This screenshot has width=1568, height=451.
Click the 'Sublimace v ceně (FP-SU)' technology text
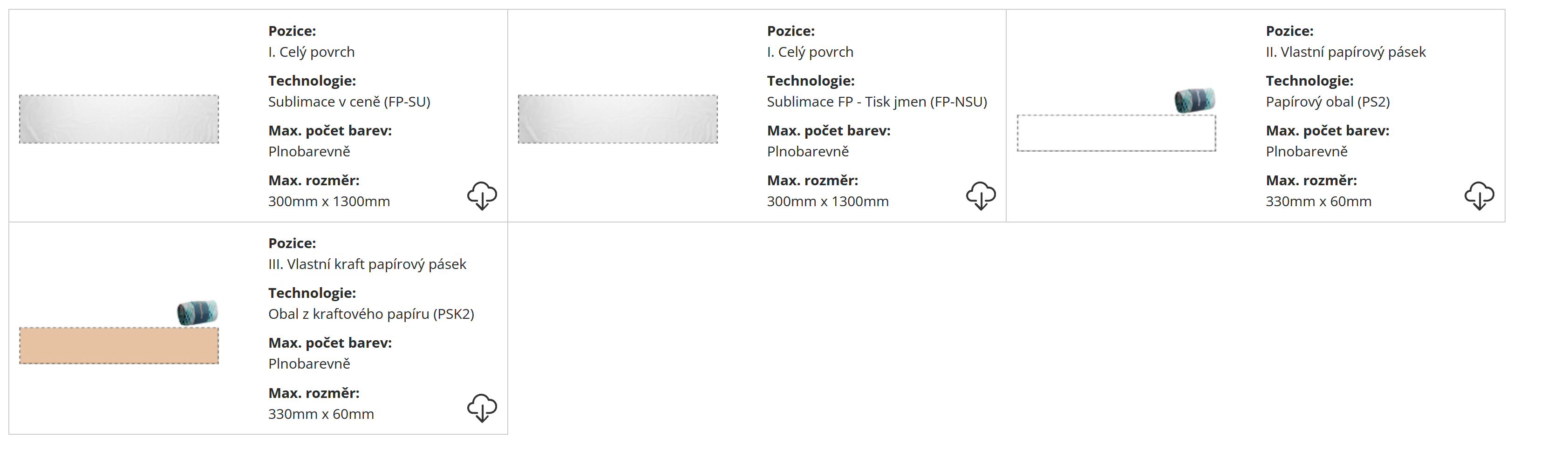(x=349, y=102)
